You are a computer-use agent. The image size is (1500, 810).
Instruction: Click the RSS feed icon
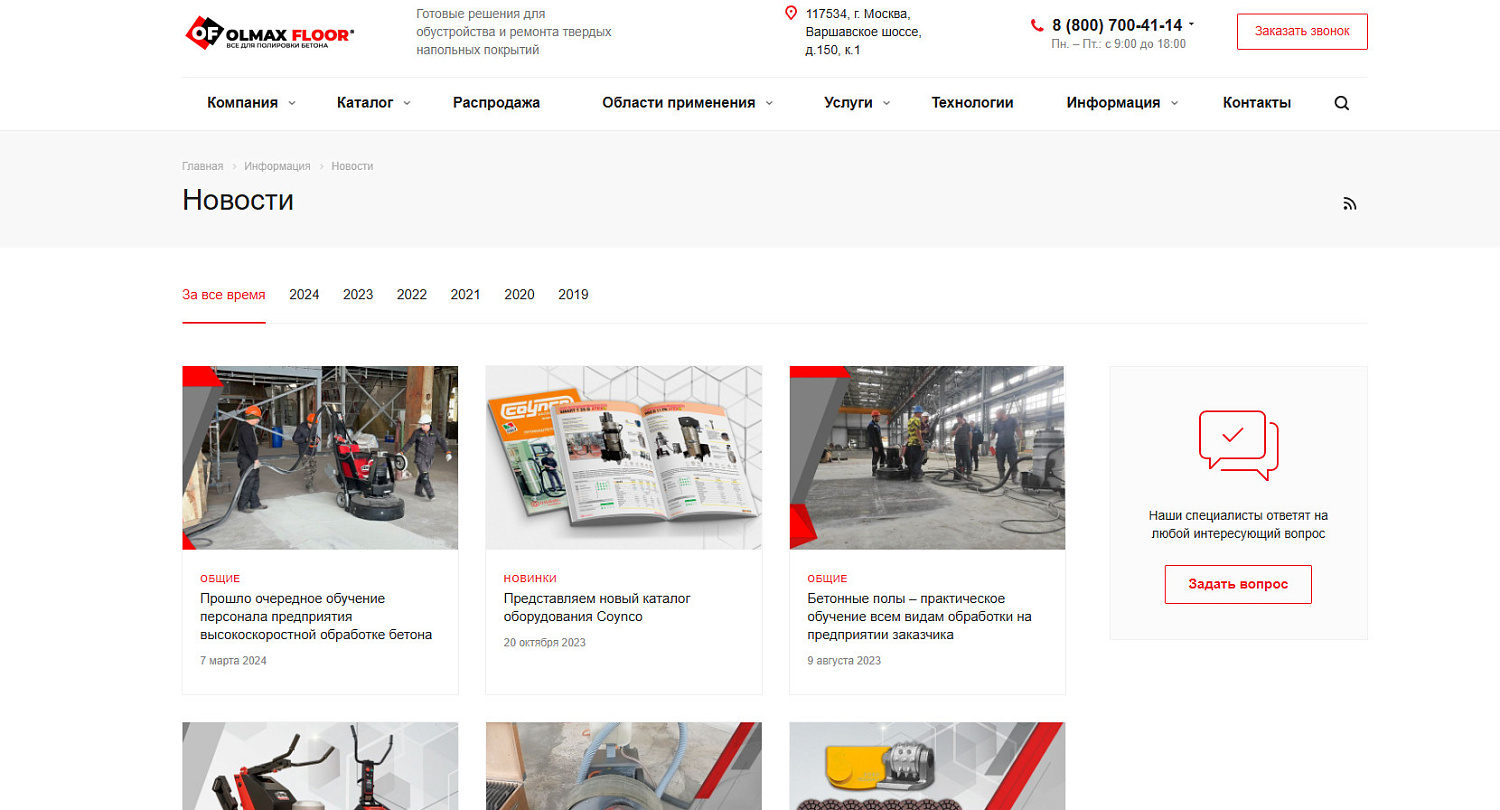click(1350, 203)
